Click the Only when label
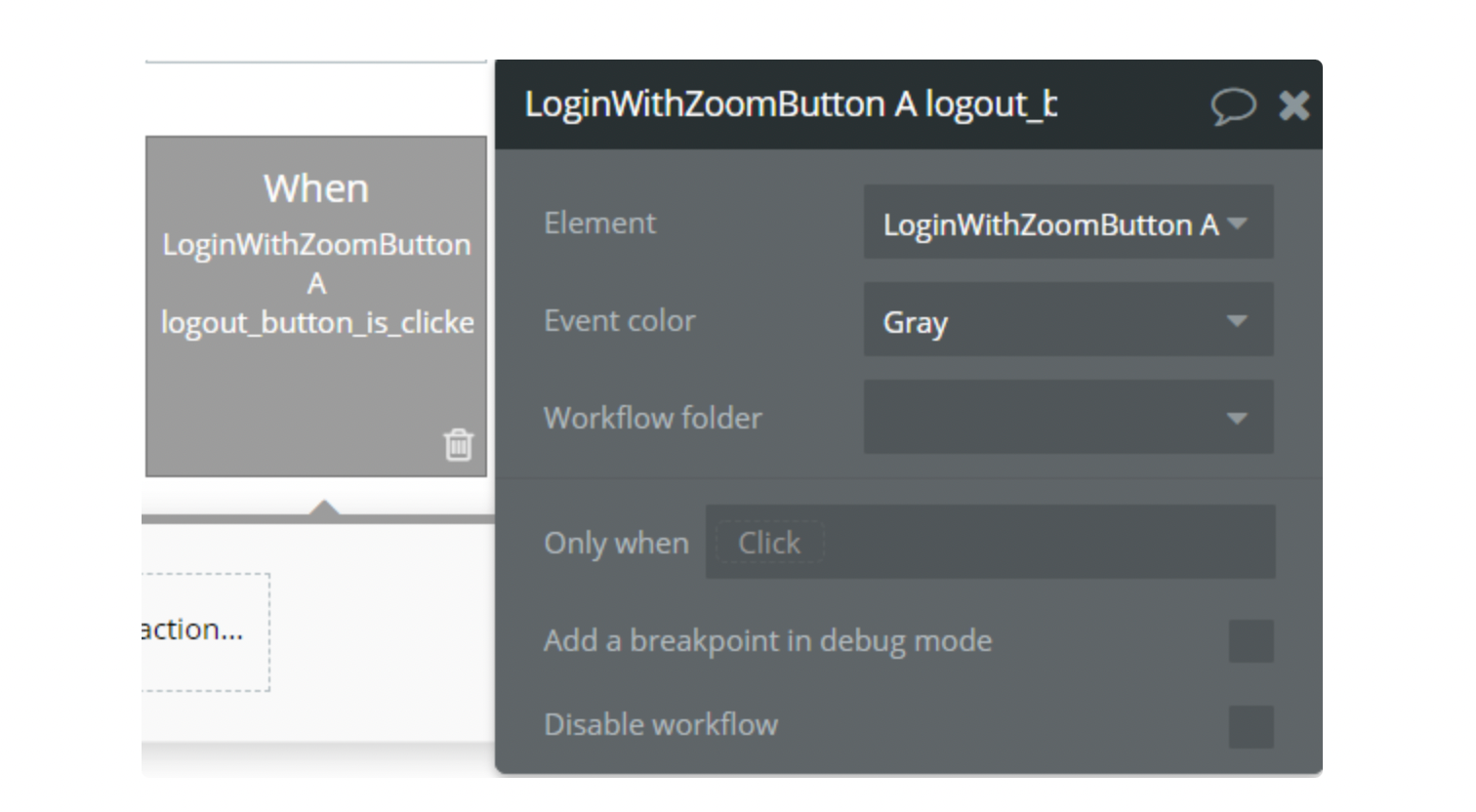 click(616, 543)
